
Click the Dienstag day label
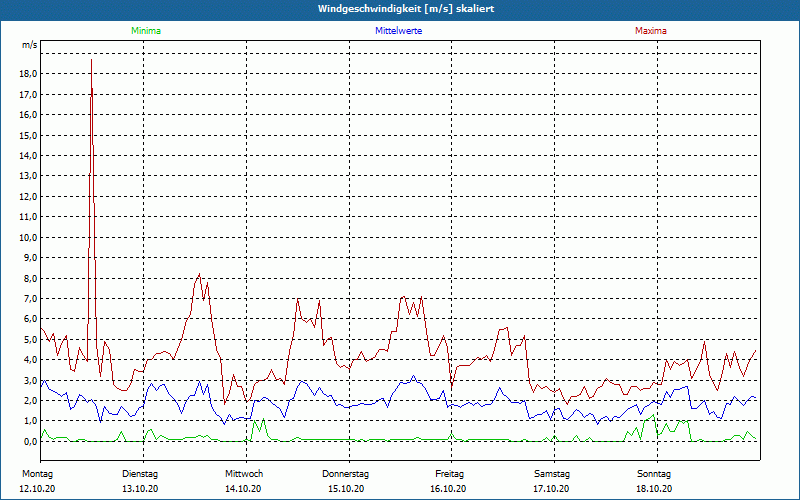(140, 474)
